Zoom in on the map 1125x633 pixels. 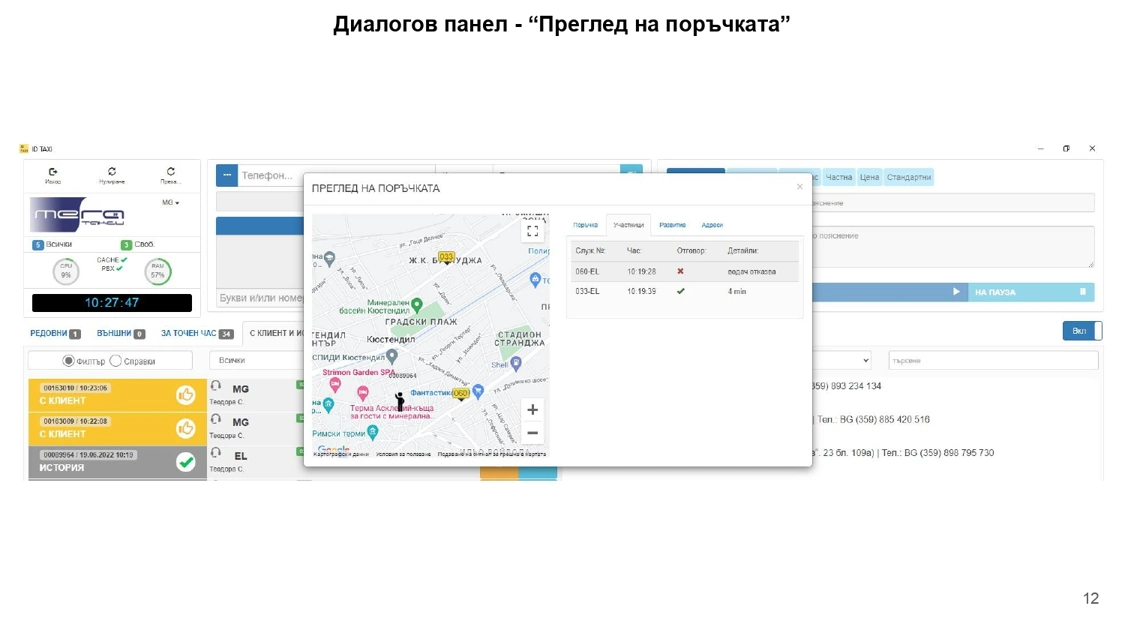(532, 409)
